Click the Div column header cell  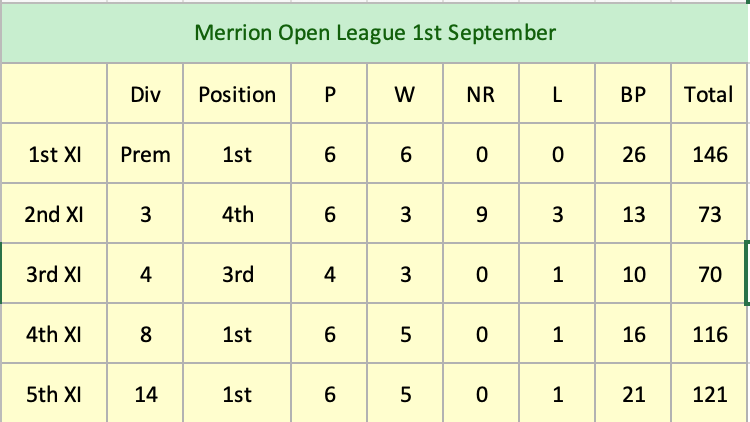pos(146,95)
